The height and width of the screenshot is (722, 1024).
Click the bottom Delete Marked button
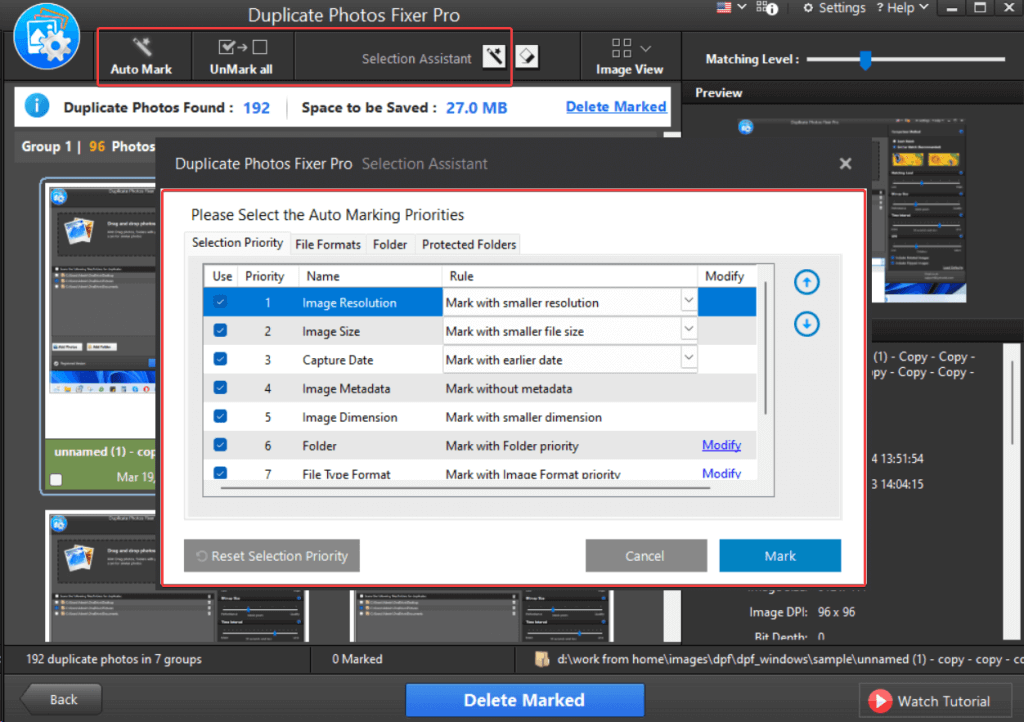[524, 700]
